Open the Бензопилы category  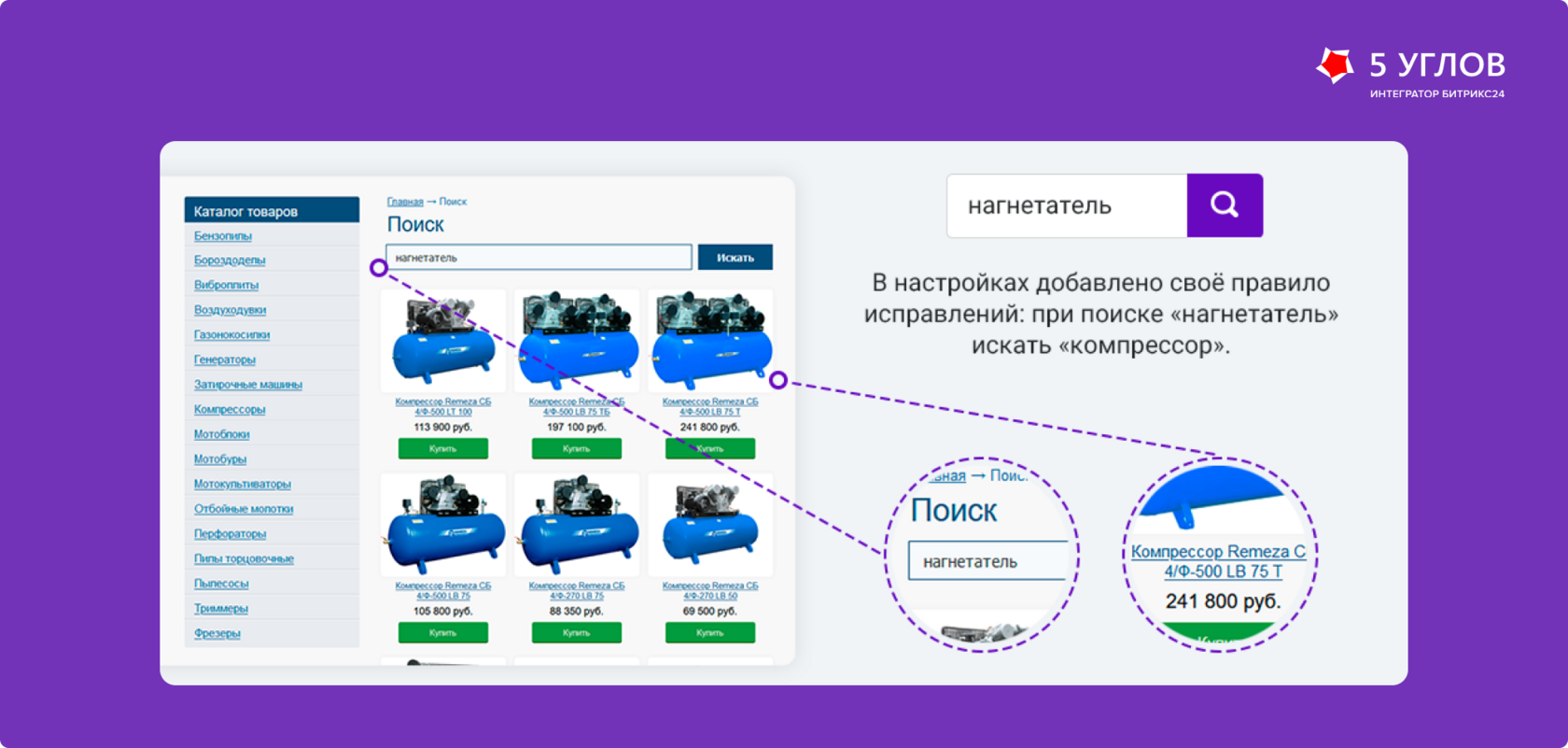coord(223,236)
